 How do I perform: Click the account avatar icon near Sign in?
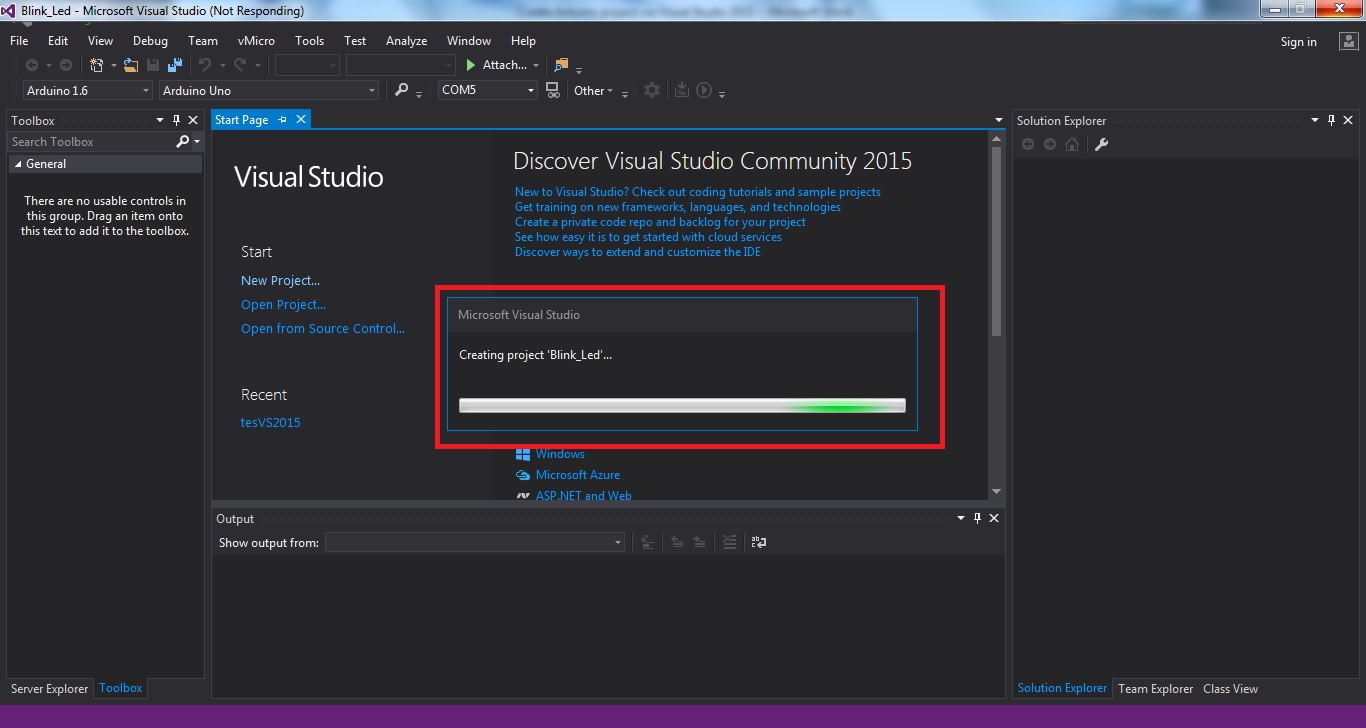[x=1348, y=41]
